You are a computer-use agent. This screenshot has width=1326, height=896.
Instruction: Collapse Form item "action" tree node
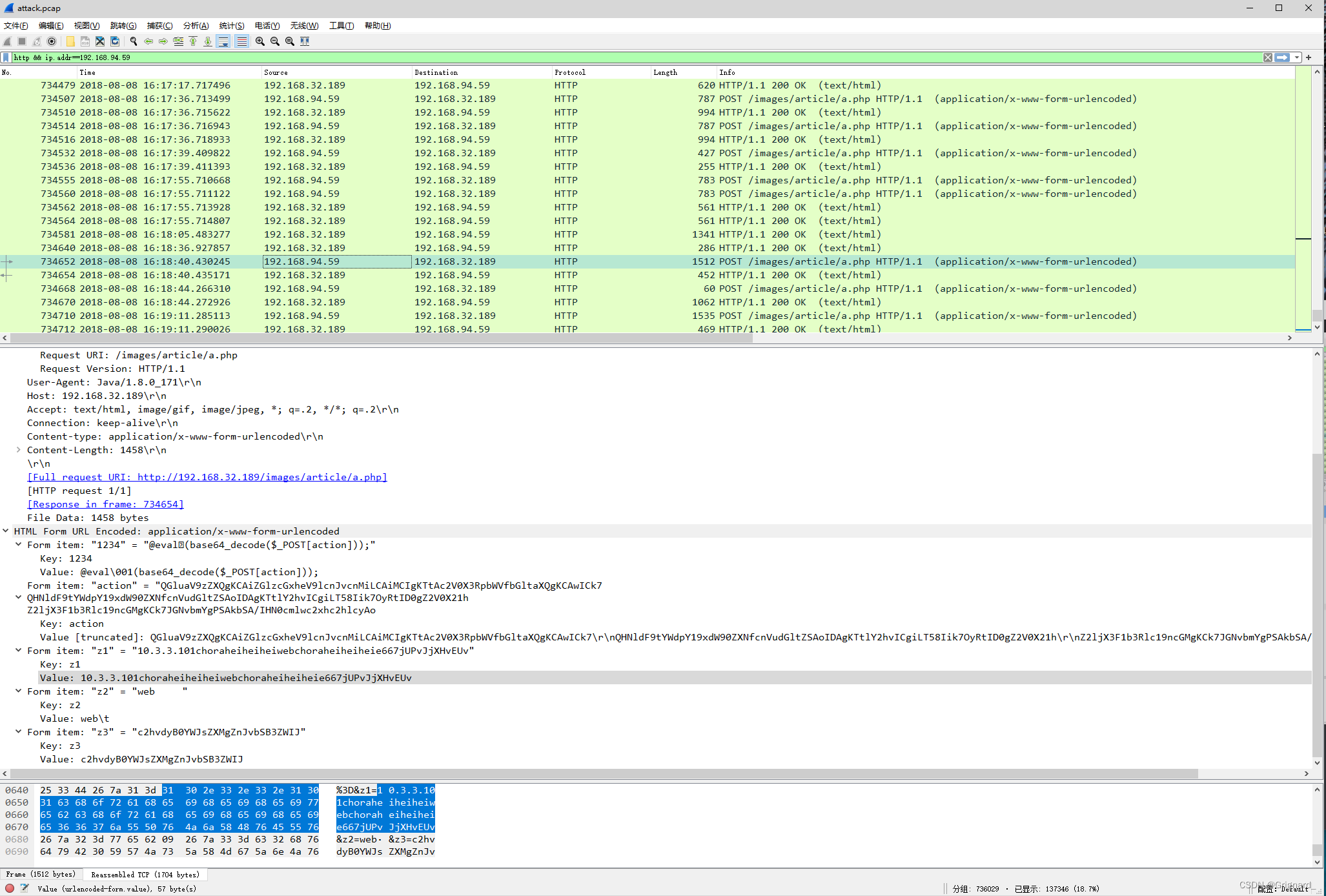[x=18, y=598]
